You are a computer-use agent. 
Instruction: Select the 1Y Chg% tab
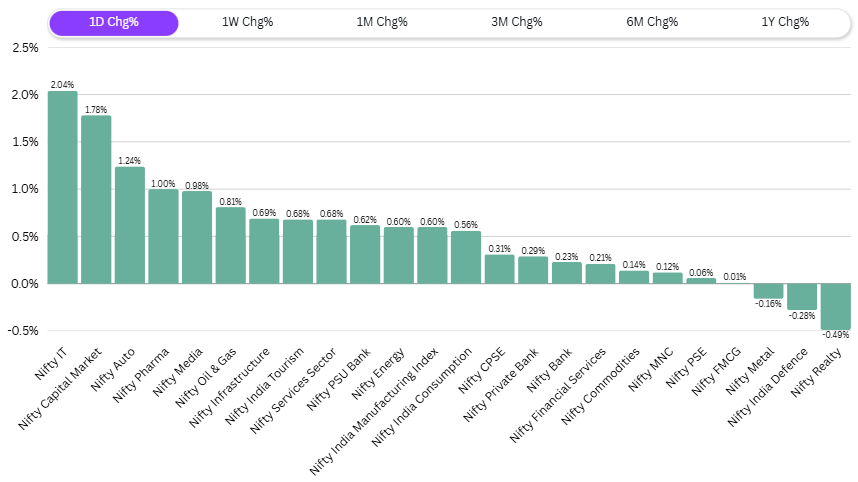(x=784, y=23)
